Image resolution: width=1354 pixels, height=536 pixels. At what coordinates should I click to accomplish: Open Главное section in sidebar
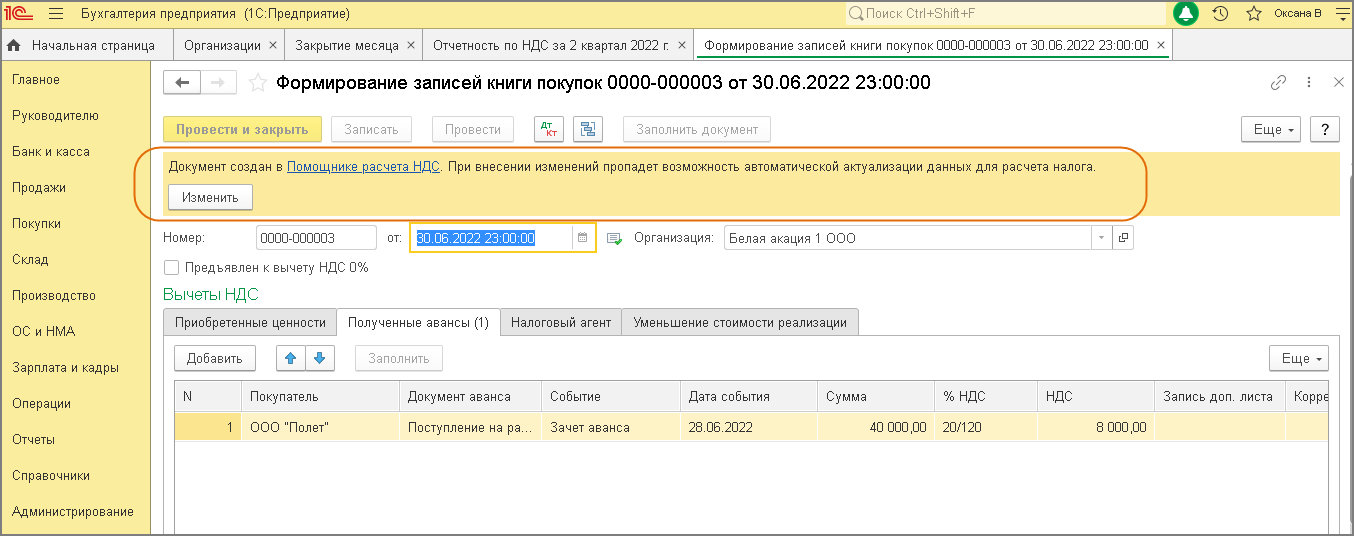pyautogui.click(x=36, y=80)
